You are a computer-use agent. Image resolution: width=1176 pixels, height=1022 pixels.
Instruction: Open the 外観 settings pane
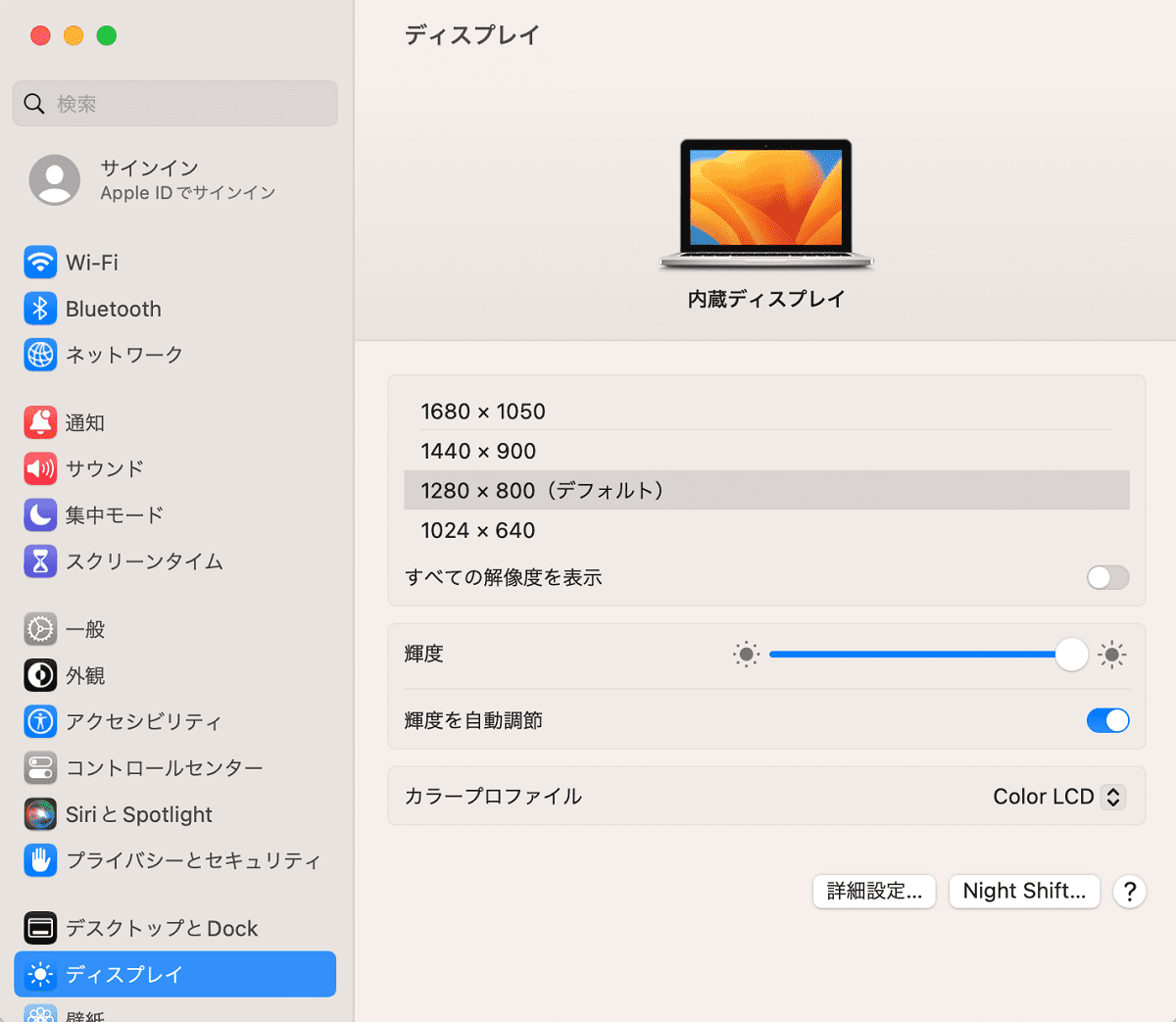click(x=175, y=675)
